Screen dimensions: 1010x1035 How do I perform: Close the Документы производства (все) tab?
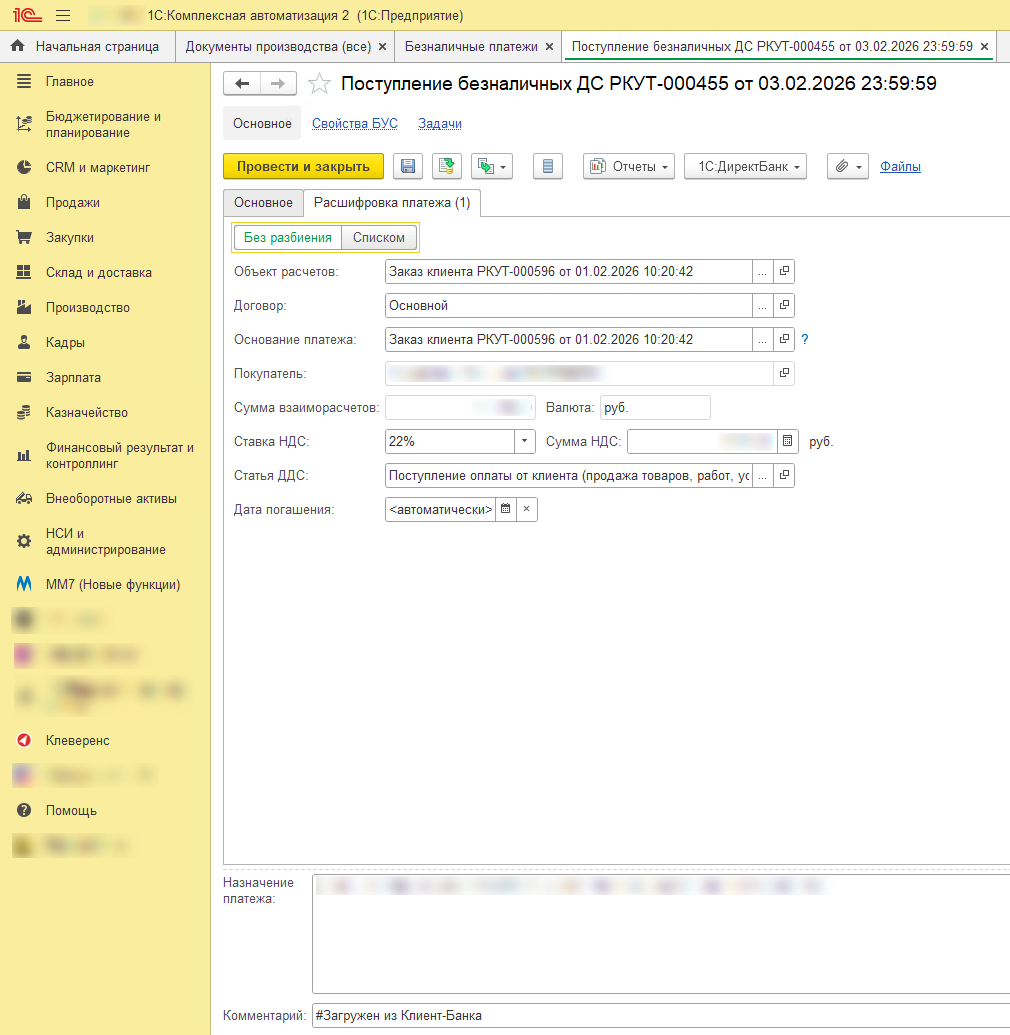coord(382,47)
